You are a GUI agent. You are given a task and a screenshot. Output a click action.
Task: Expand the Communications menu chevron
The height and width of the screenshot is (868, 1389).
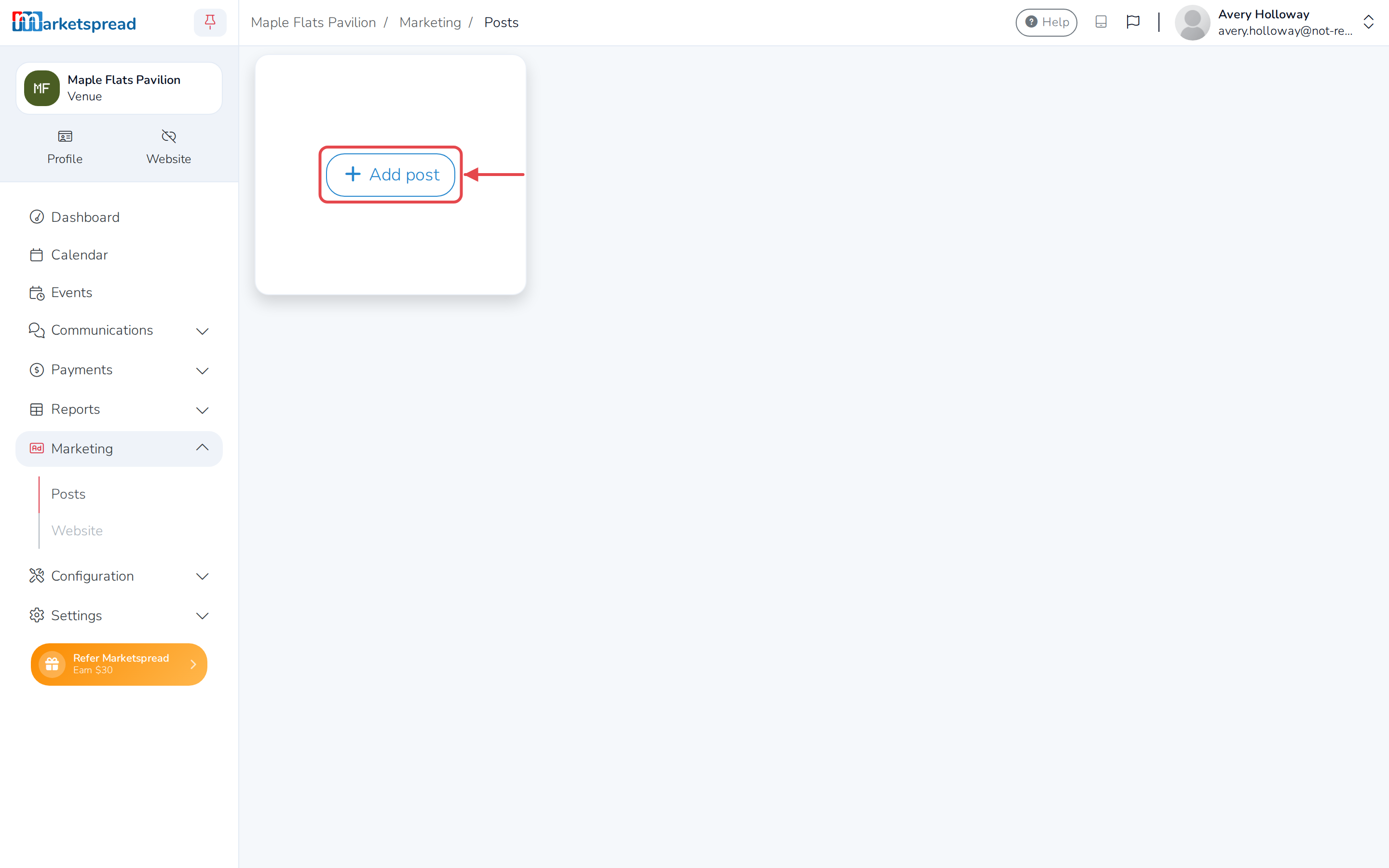[x=202, y=331]
